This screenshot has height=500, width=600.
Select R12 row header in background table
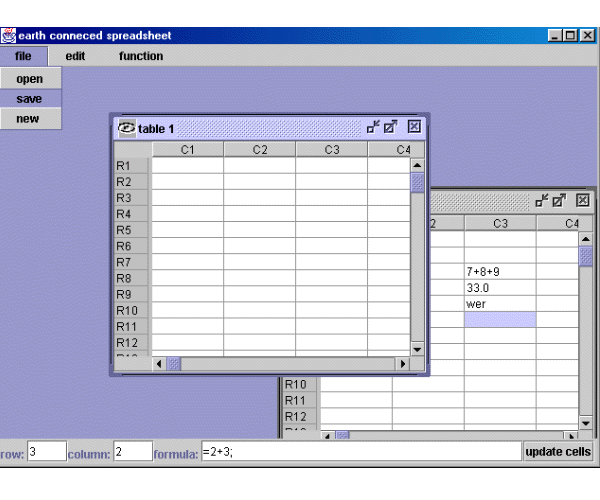click(300, 416)
